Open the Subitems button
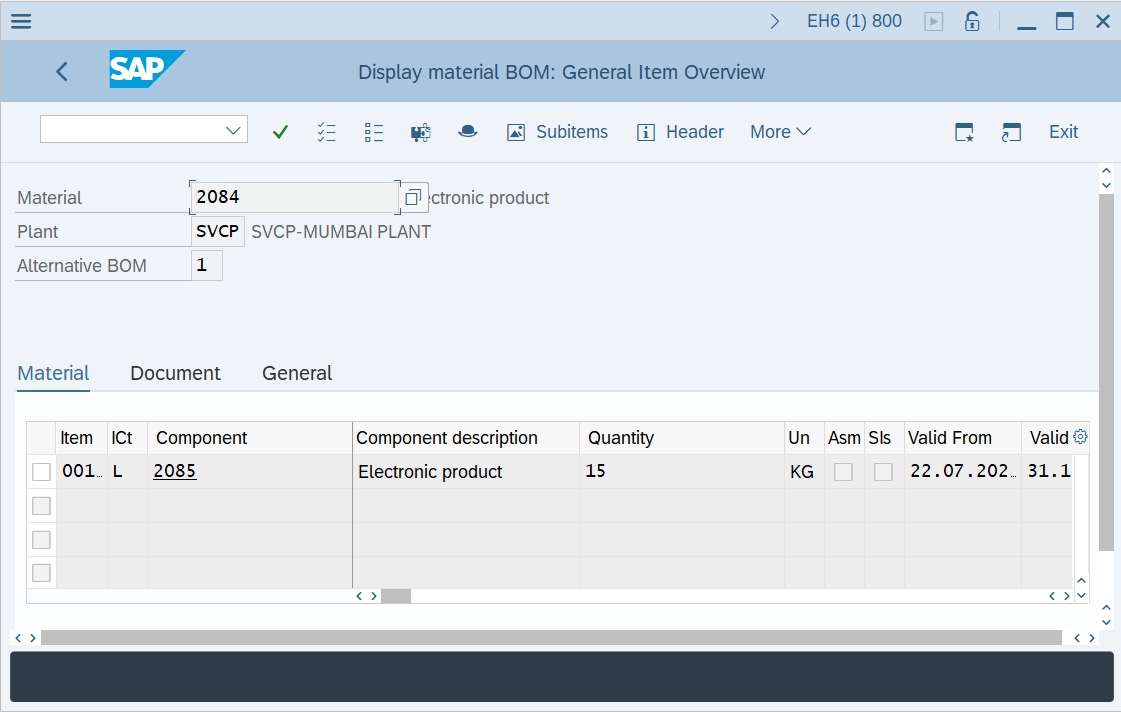 tap(557, 132)
